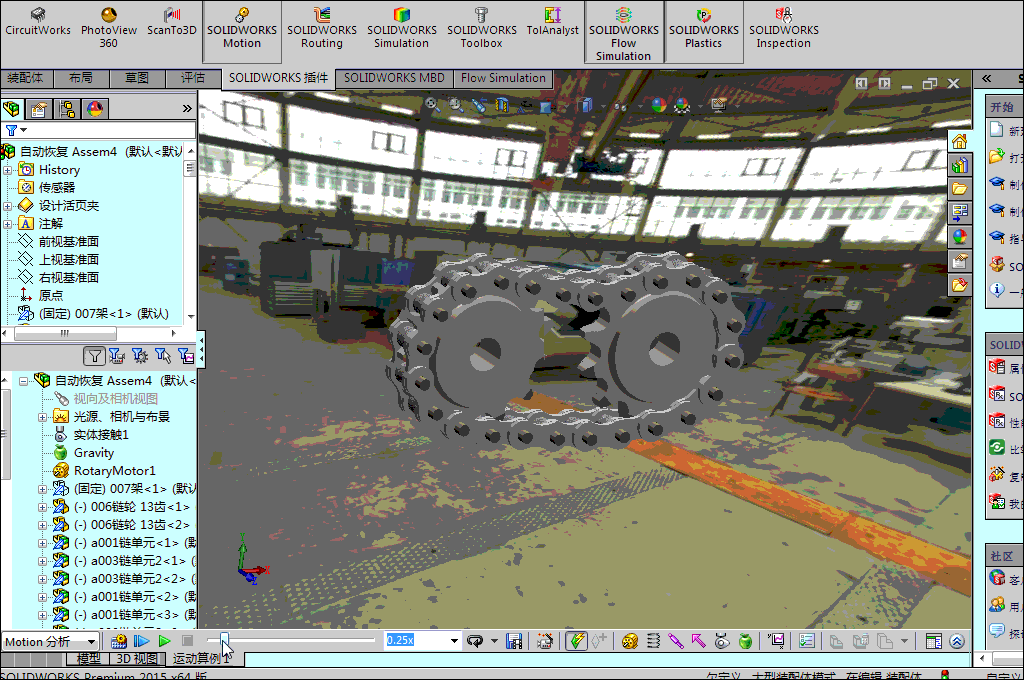Expand the 注解 node
Screen dimensions: 1024x680
coord(7,224)
